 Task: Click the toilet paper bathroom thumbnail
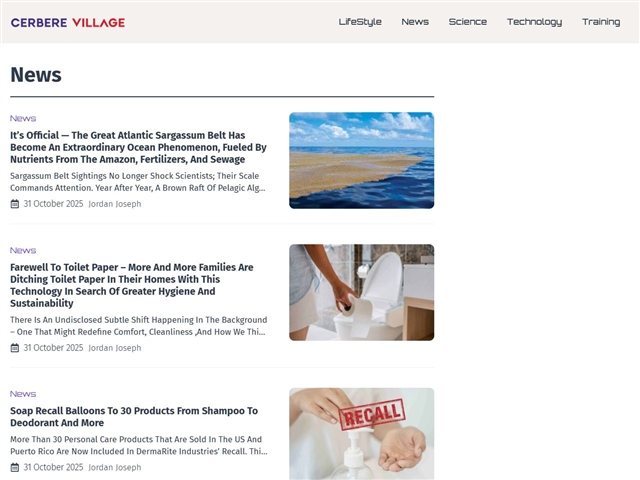click(362, 292)
